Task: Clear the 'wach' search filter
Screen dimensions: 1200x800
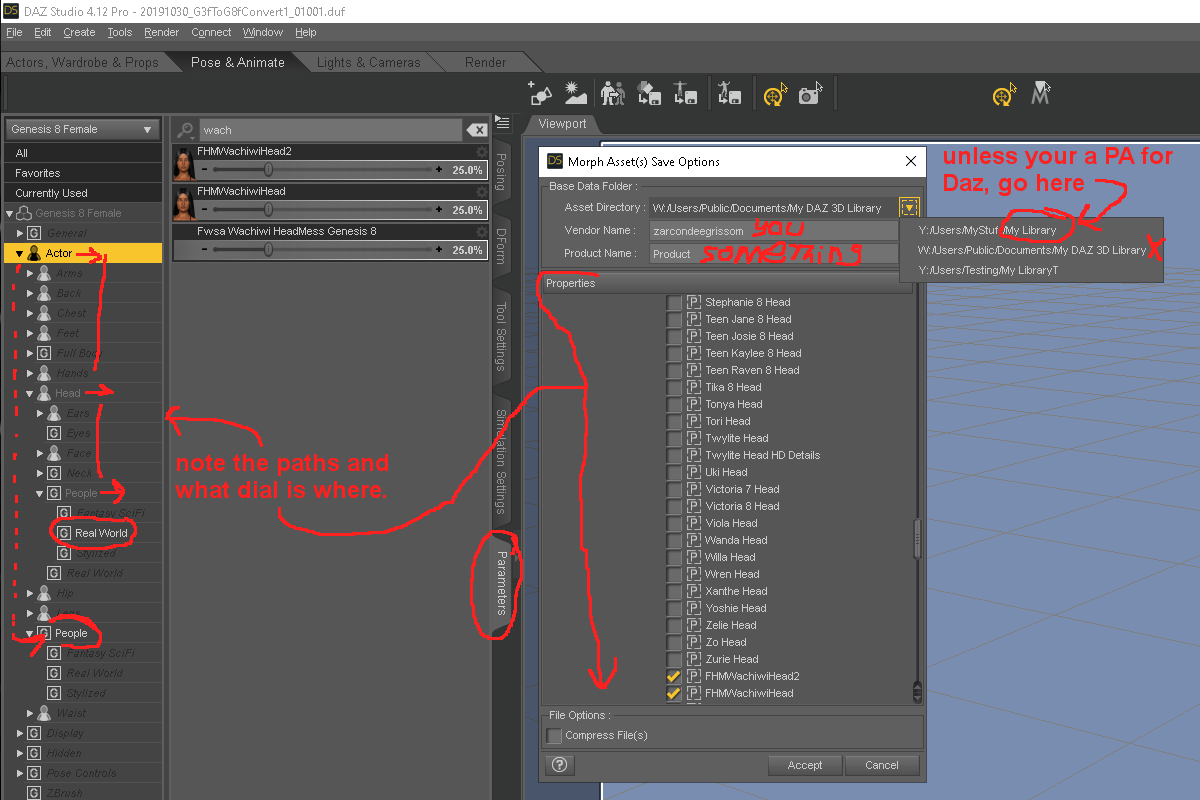Action: click(x=477, y=130)
